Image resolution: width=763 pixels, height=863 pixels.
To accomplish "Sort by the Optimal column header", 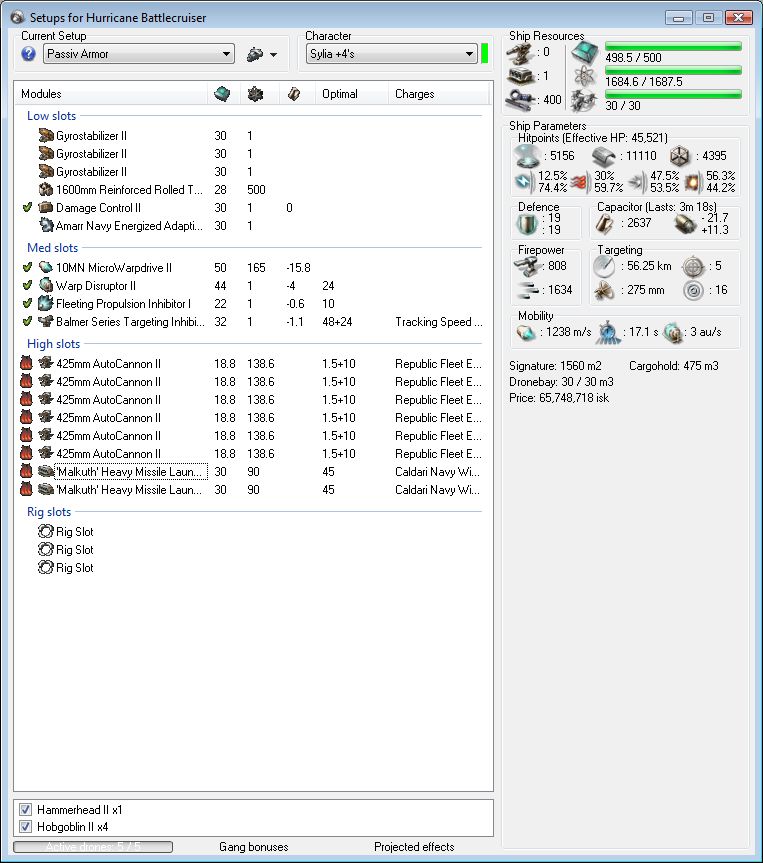I will point(352,94).
